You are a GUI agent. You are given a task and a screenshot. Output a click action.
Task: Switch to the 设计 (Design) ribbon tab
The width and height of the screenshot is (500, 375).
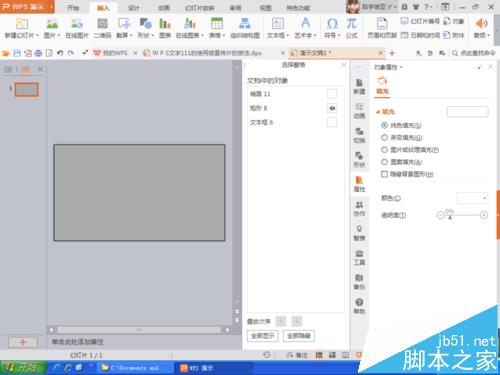[x=133, y=8]
